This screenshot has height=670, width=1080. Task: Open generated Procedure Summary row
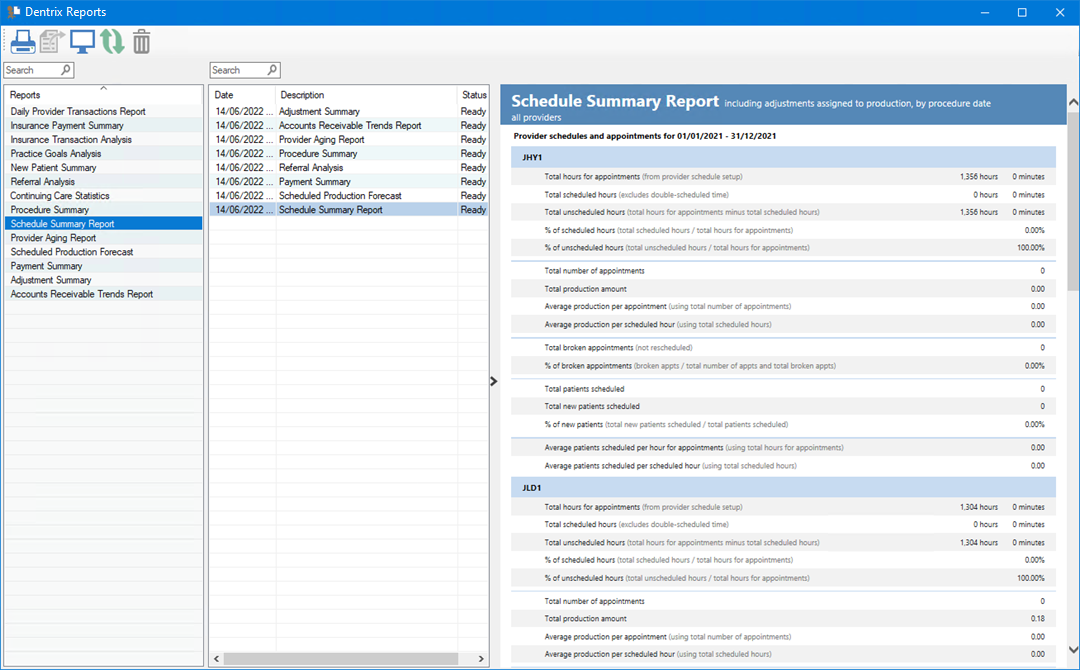click(349, 154)
